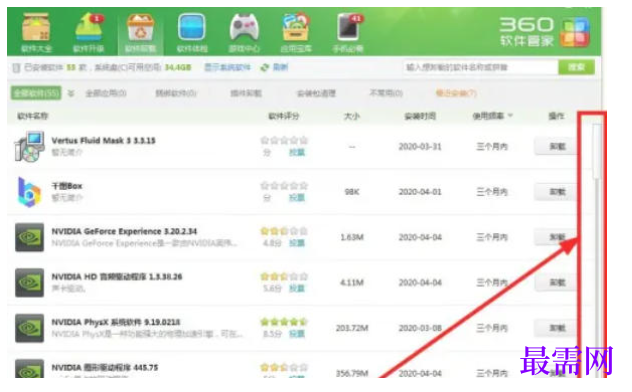
Task: Click 投票 for NVIDIA PhysX 系统软件
Action: (297, 334)
